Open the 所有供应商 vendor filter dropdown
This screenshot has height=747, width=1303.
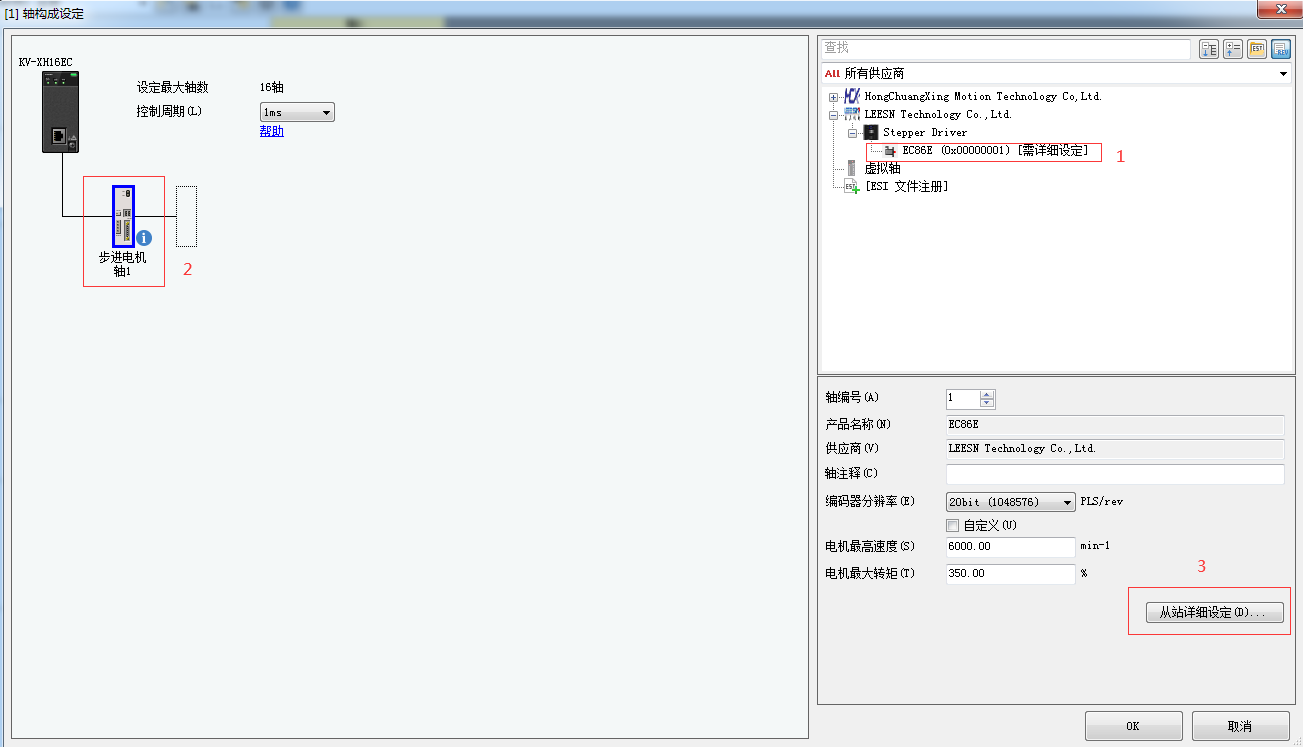(x=1055, y=73)
